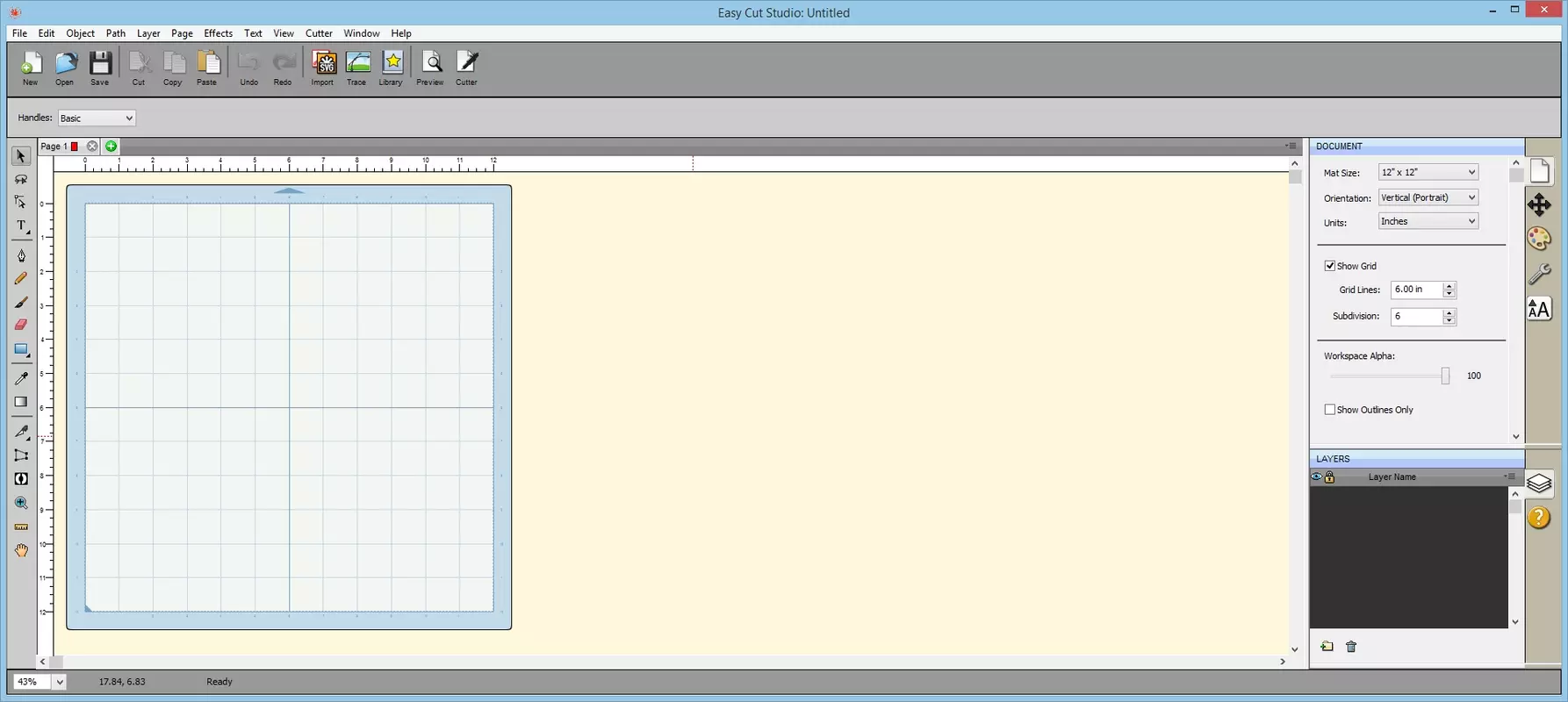Select the Text tool
Image resolution: width=1568 pixels, height=702 pixels.
(21, 226)
